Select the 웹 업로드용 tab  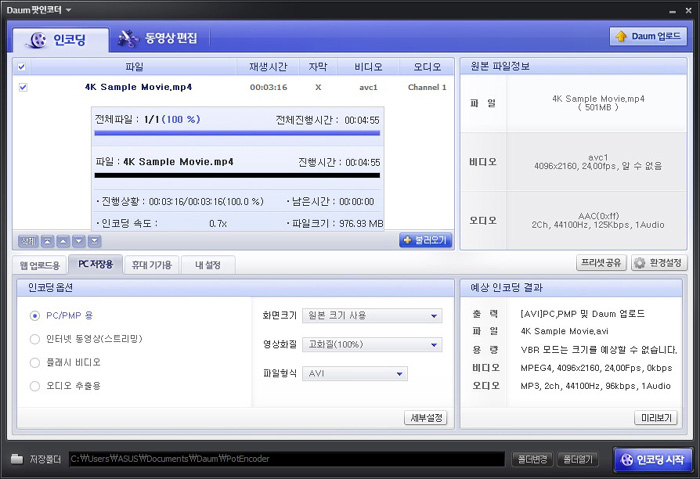[40, 265]
